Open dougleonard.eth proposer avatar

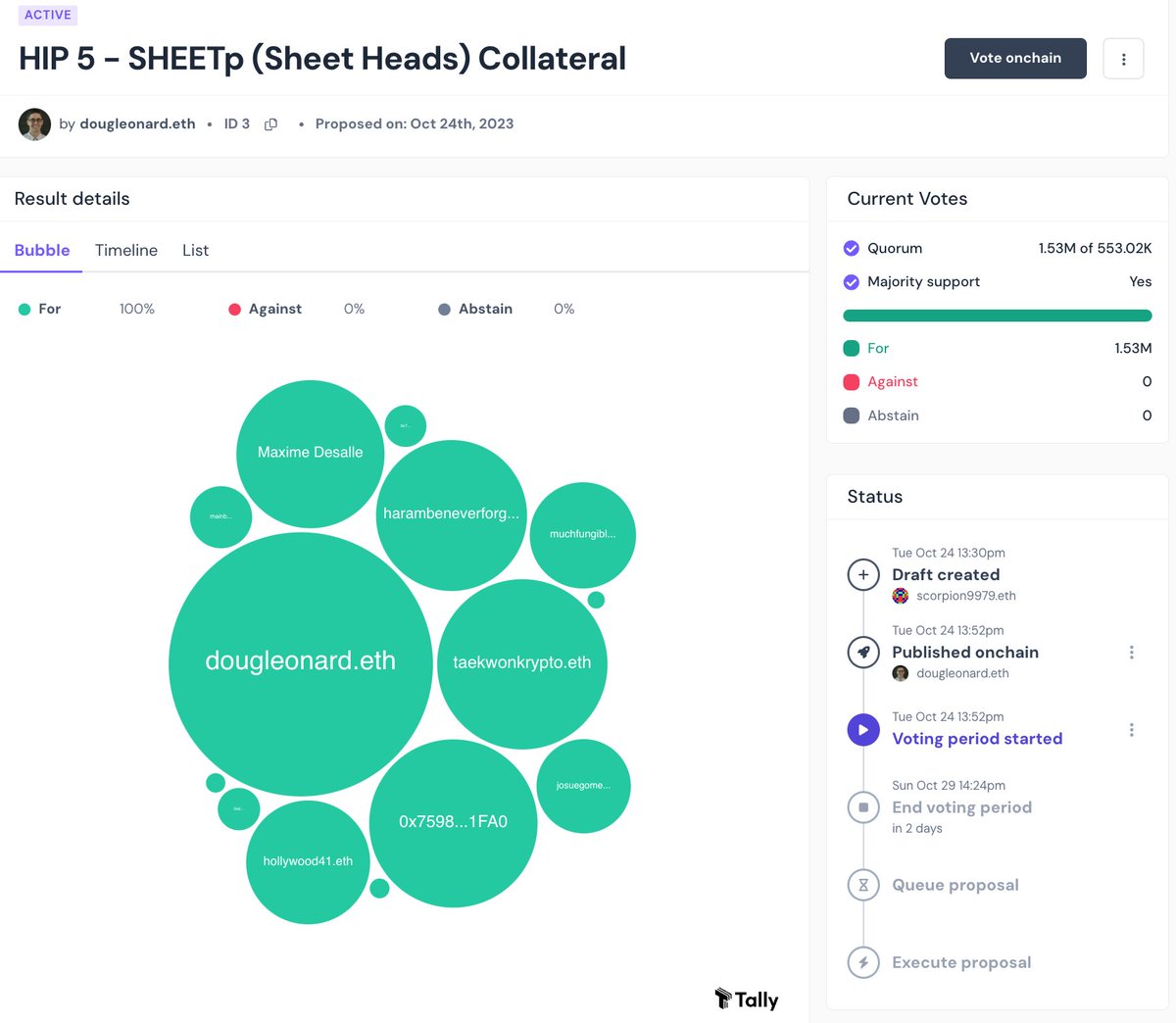tap(34, 124)
